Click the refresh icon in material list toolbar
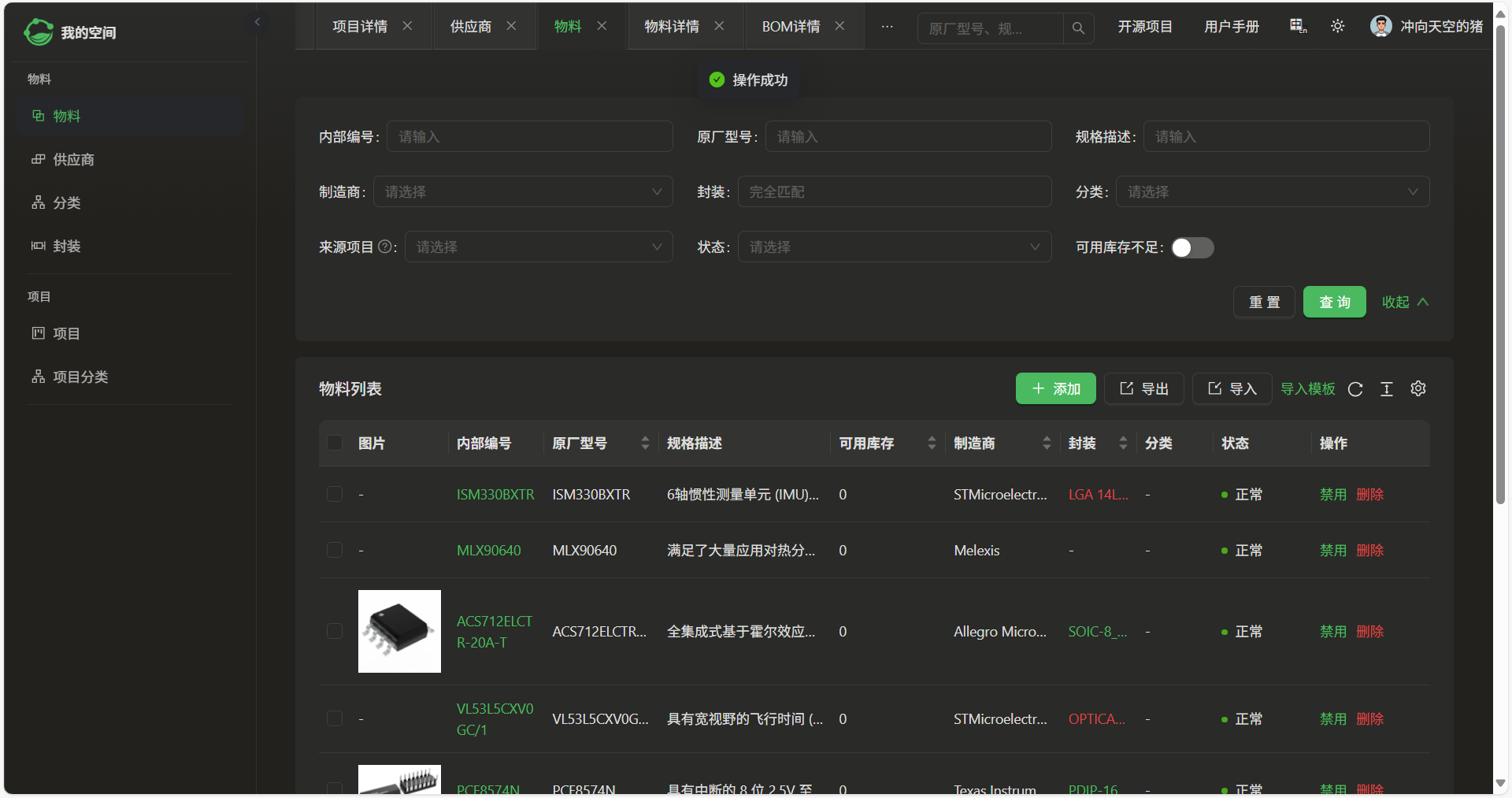Screen dimensions: 1512x798 pyautogui.click(x=1355, y=389)
